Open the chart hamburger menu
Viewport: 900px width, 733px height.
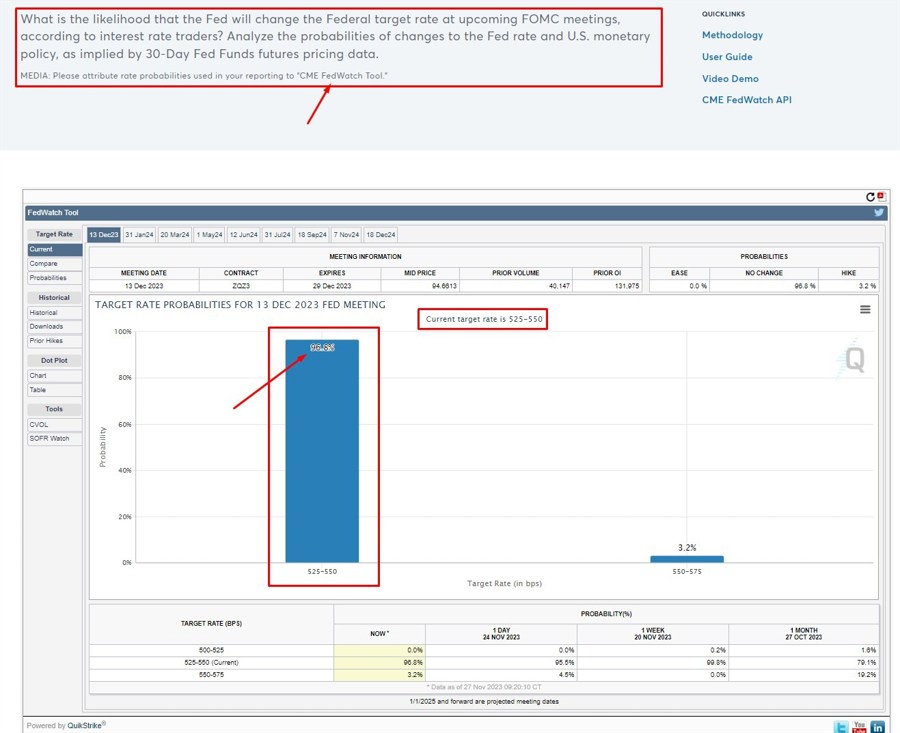865,310
